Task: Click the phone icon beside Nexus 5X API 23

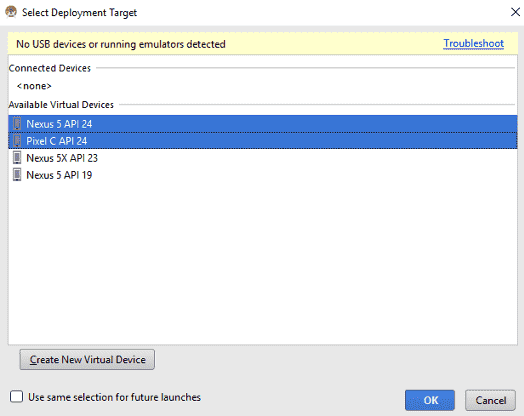Action: pyautogui.click(x=17, y=158)
